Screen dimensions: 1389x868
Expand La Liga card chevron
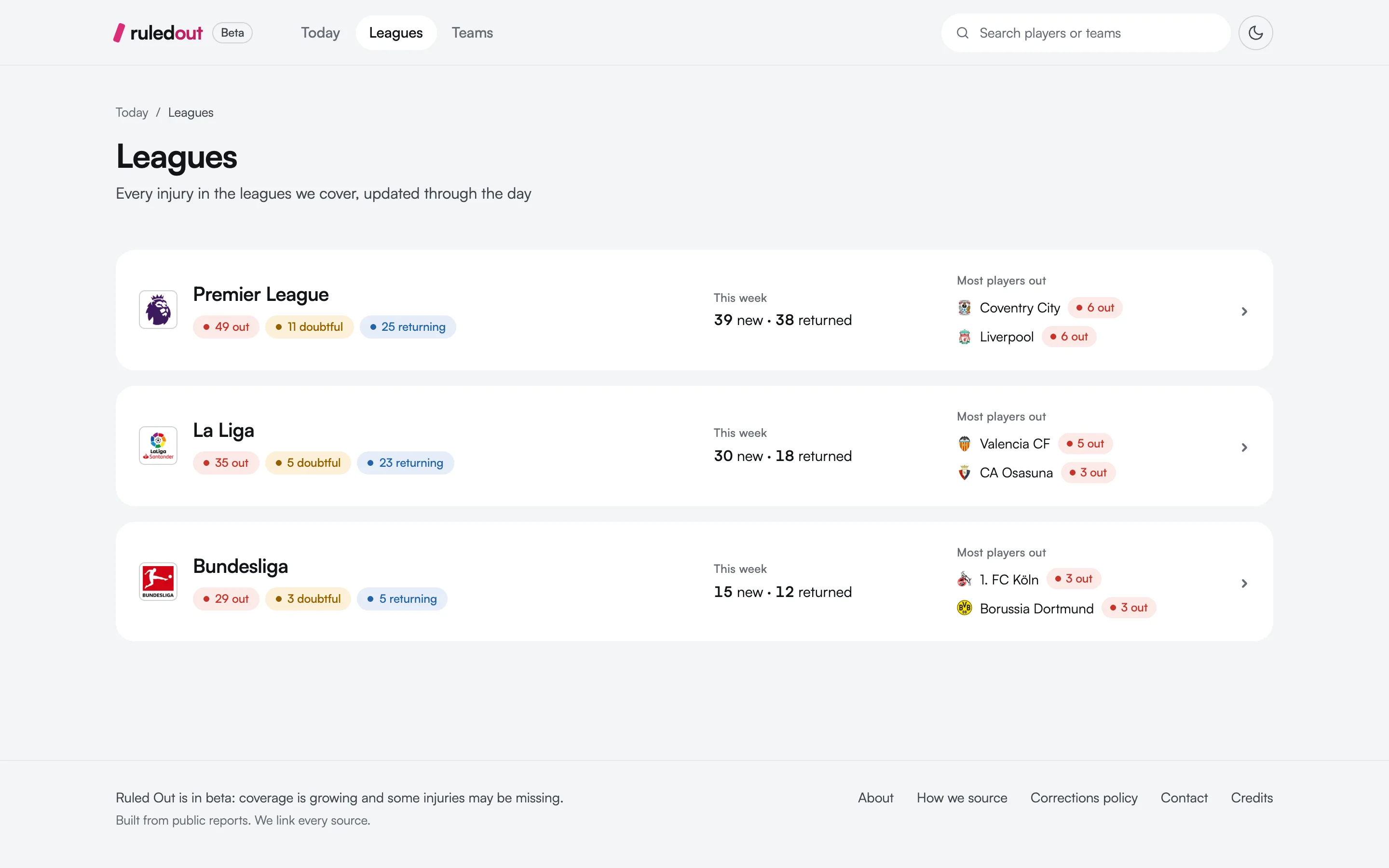1244,447
